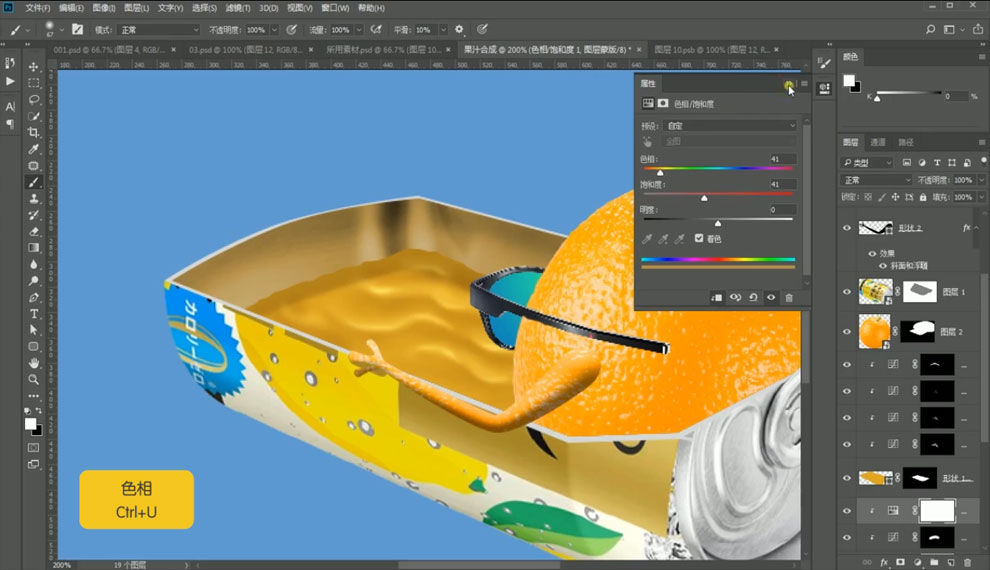This screenshot has height=570, width=990.
Task: Click the 色相 hue value field
Action: [782, 159]
